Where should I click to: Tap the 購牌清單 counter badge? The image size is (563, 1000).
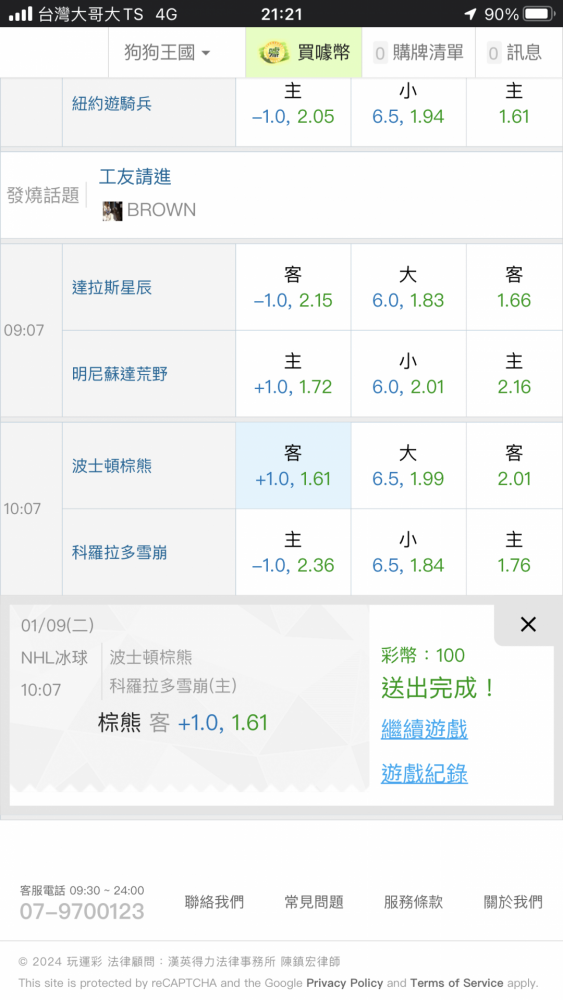381,53
